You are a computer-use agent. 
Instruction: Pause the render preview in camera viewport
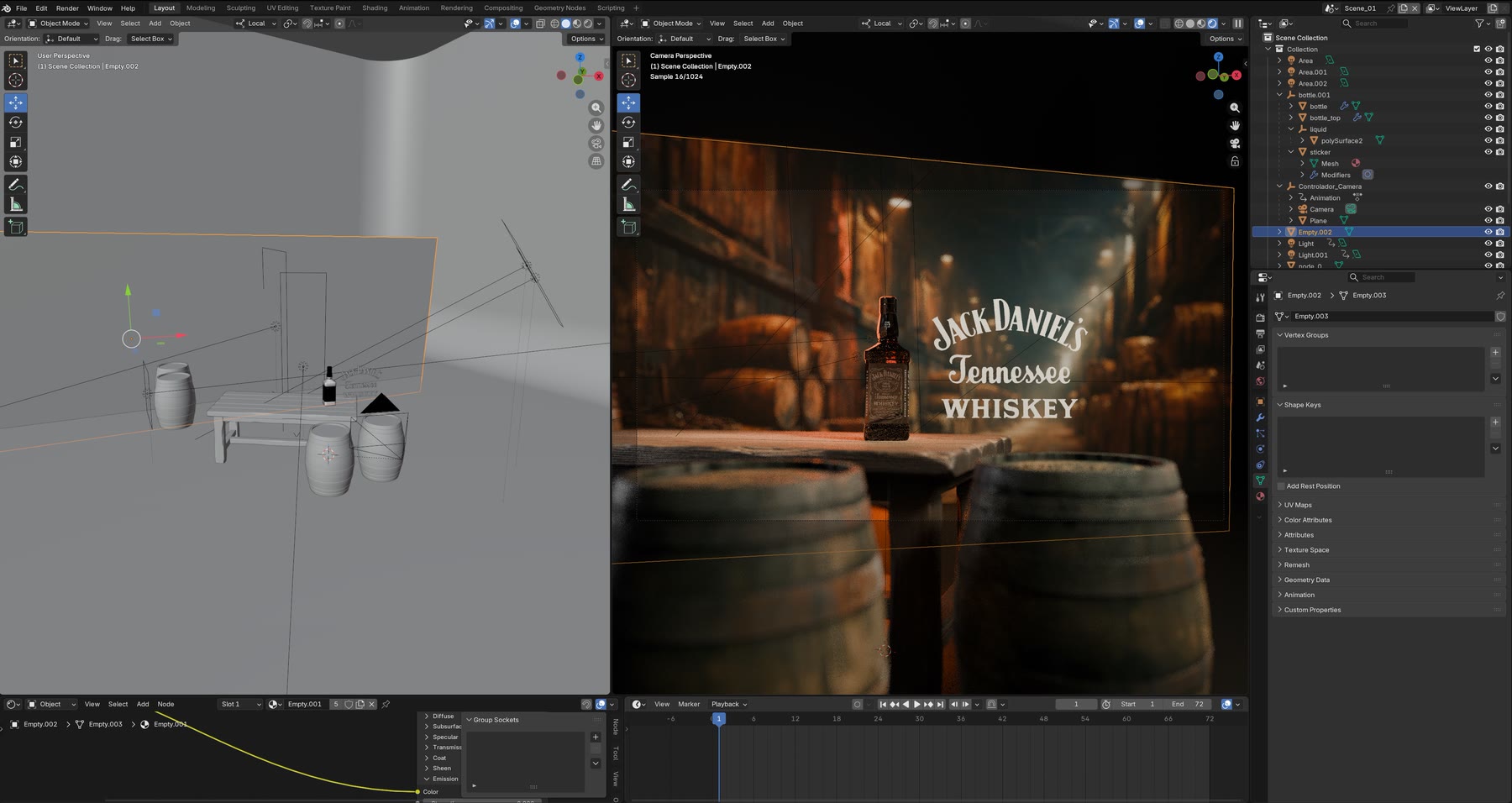pos(1237,24)
